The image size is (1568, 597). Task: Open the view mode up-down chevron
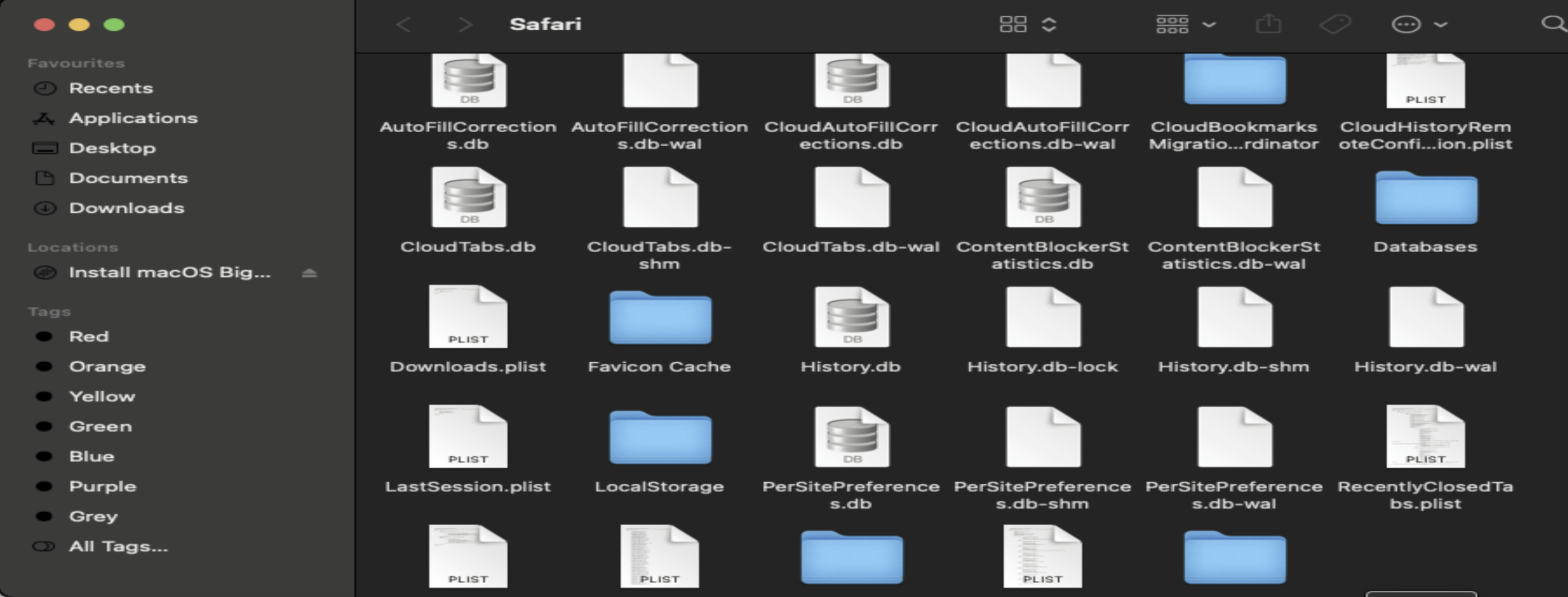(1049, 24)
